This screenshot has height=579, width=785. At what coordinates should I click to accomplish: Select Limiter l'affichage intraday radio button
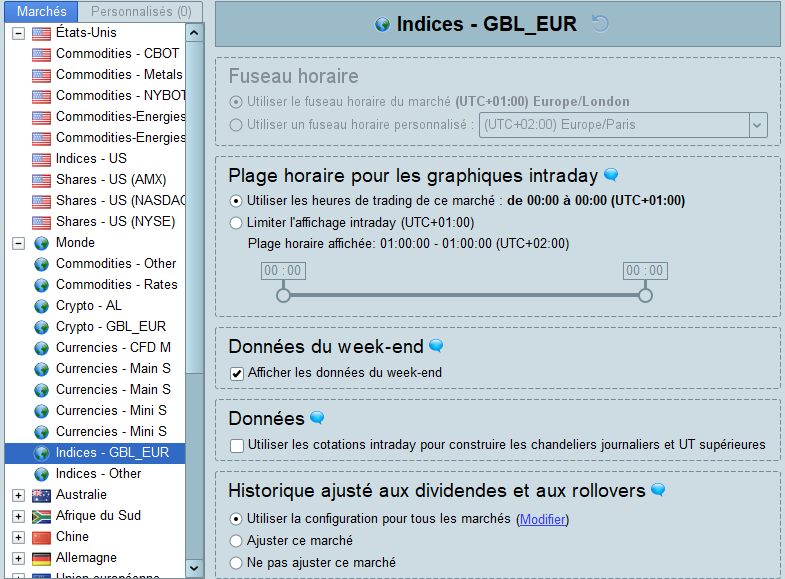coord(235,223)
